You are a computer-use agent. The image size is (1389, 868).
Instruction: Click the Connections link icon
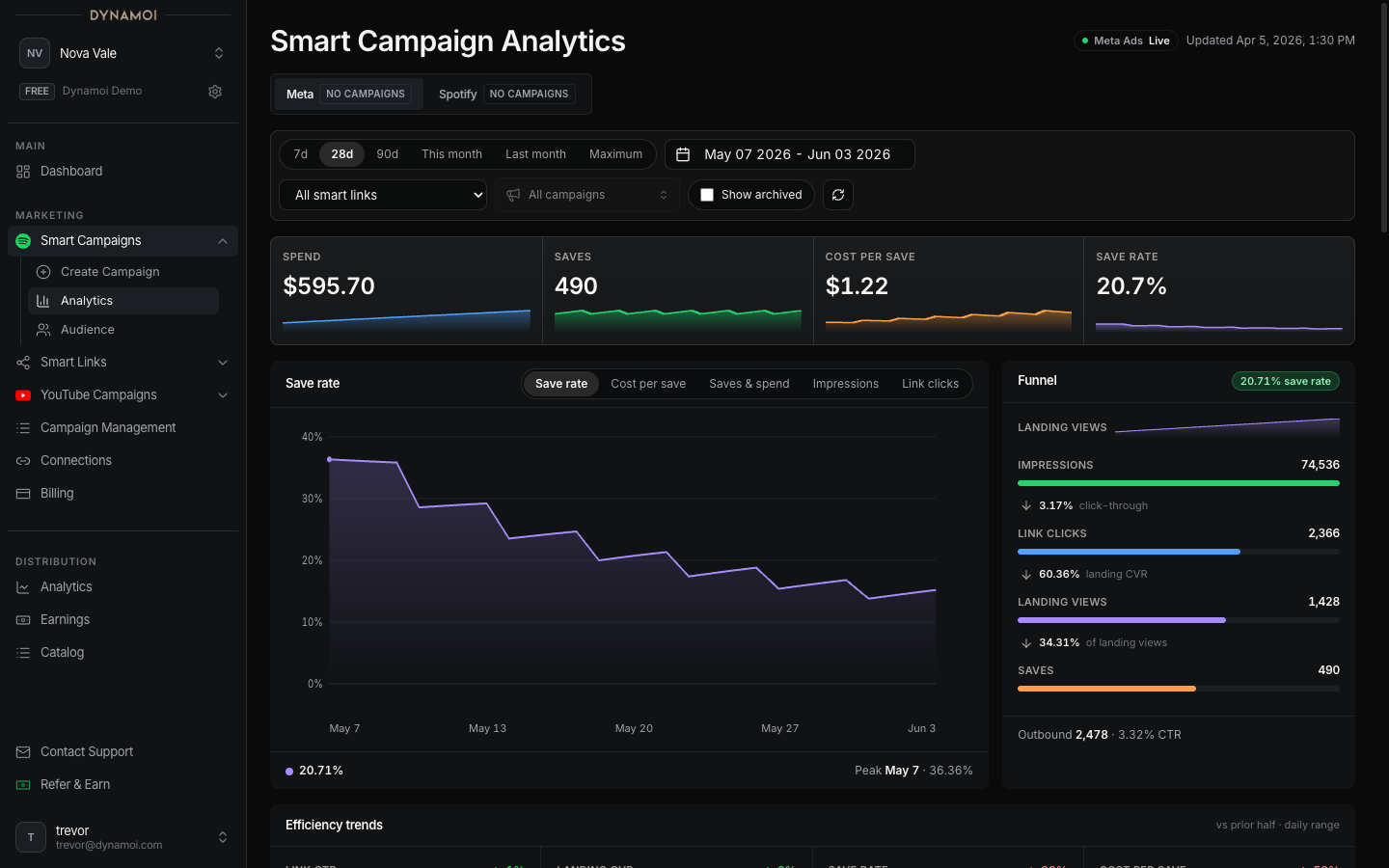click(x=23, y=461)
